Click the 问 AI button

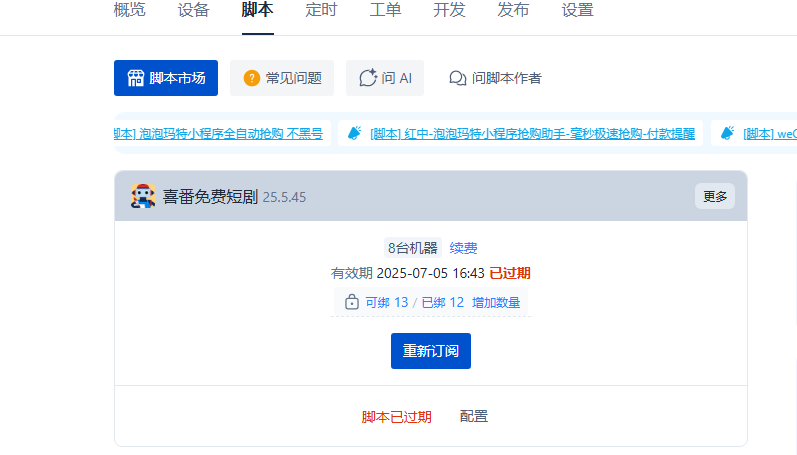(385, 78)
